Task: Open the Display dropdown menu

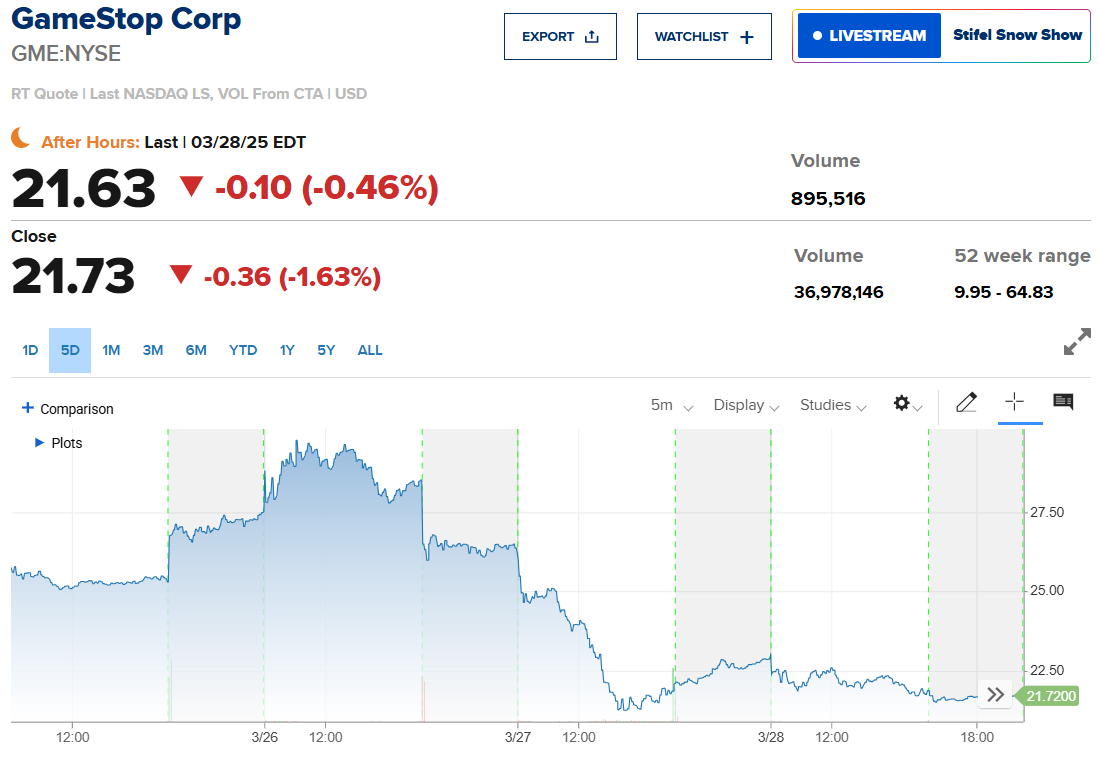Action: click(x=745, y=405)
